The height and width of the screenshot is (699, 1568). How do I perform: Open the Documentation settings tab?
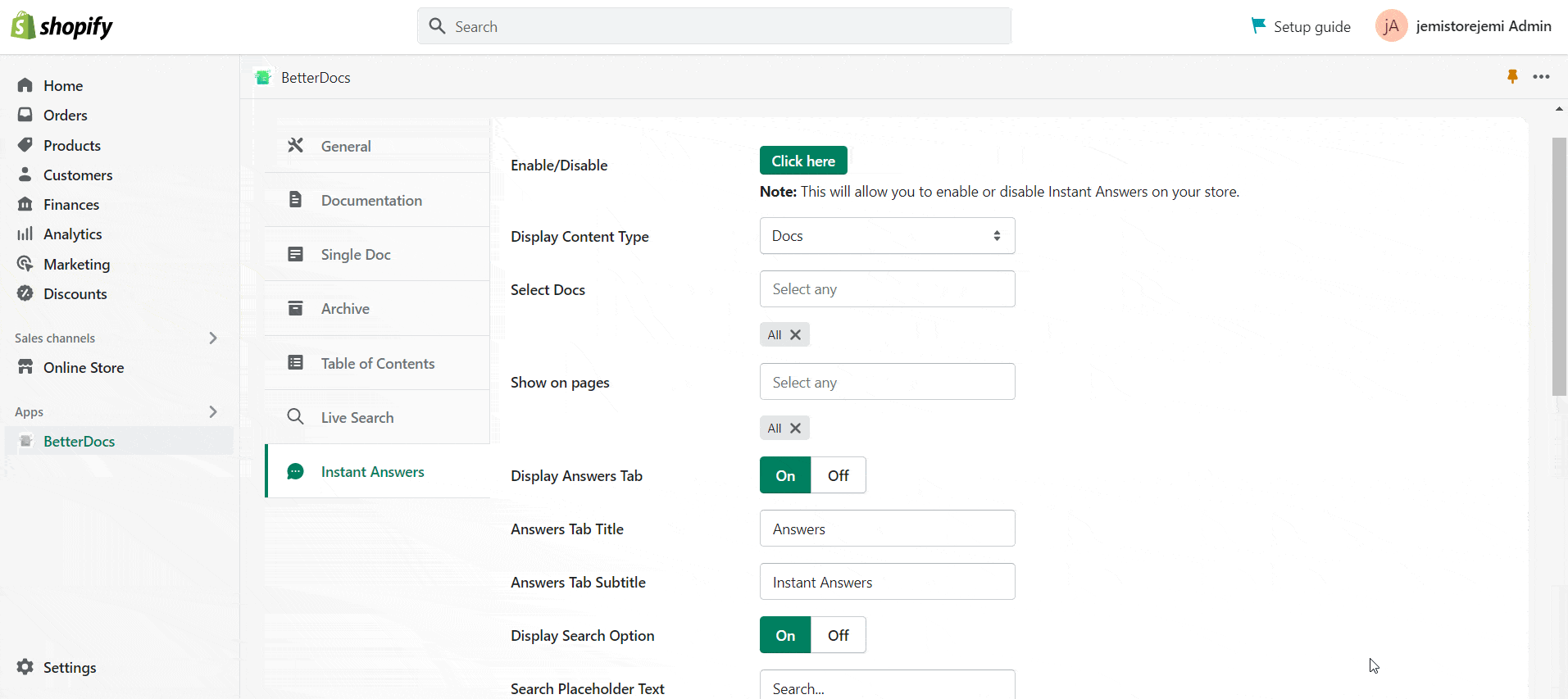[378, 200]
